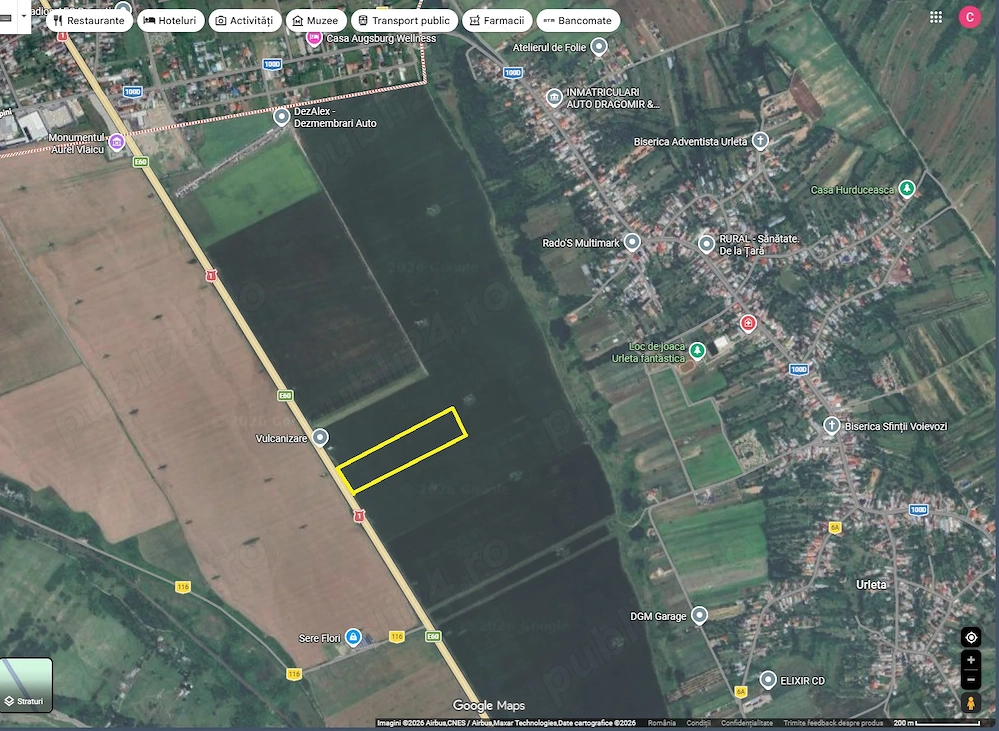Open the Straturi layers thumbnail
999x731 pixels.
click(x=25, y=685)
